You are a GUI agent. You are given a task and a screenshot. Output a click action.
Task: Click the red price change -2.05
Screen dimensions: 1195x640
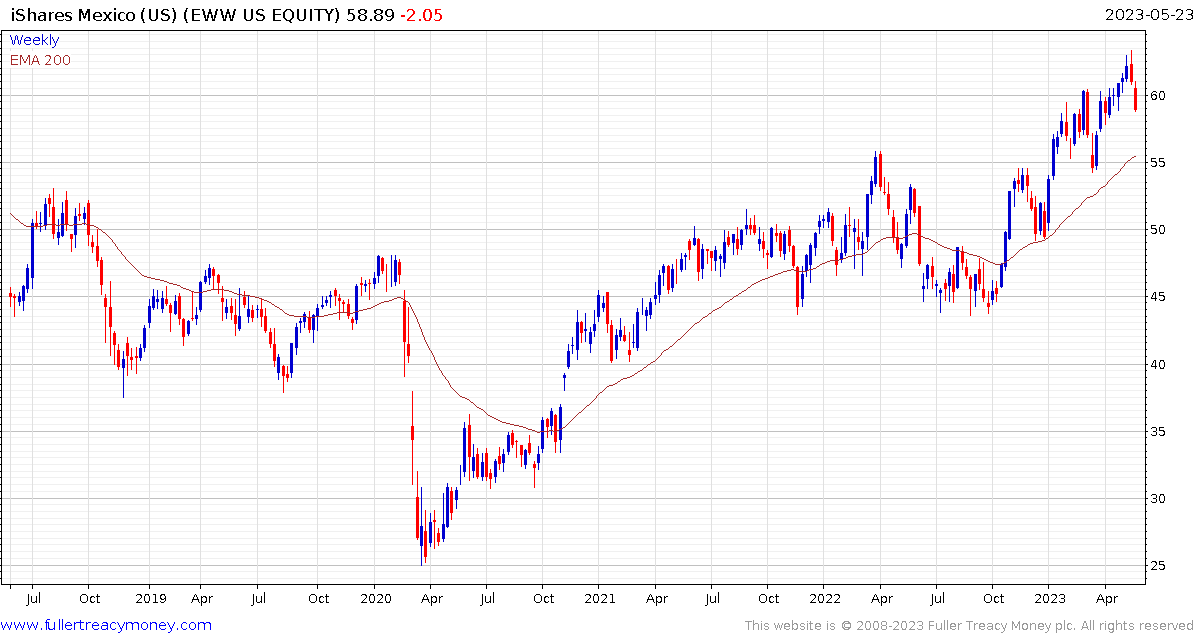tap(419, 14)
